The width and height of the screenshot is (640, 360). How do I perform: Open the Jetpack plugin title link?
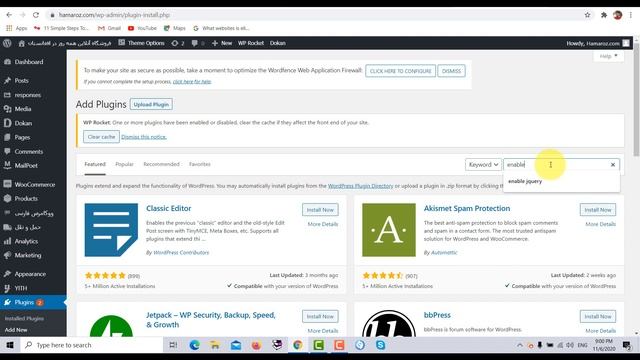211,320
